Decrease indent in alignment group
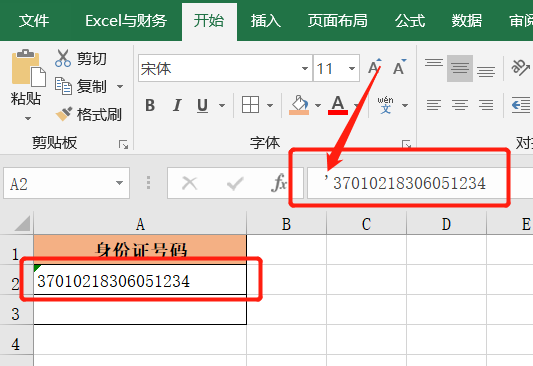This screenshot has width=533, height=366. click(x=521, y=105)
